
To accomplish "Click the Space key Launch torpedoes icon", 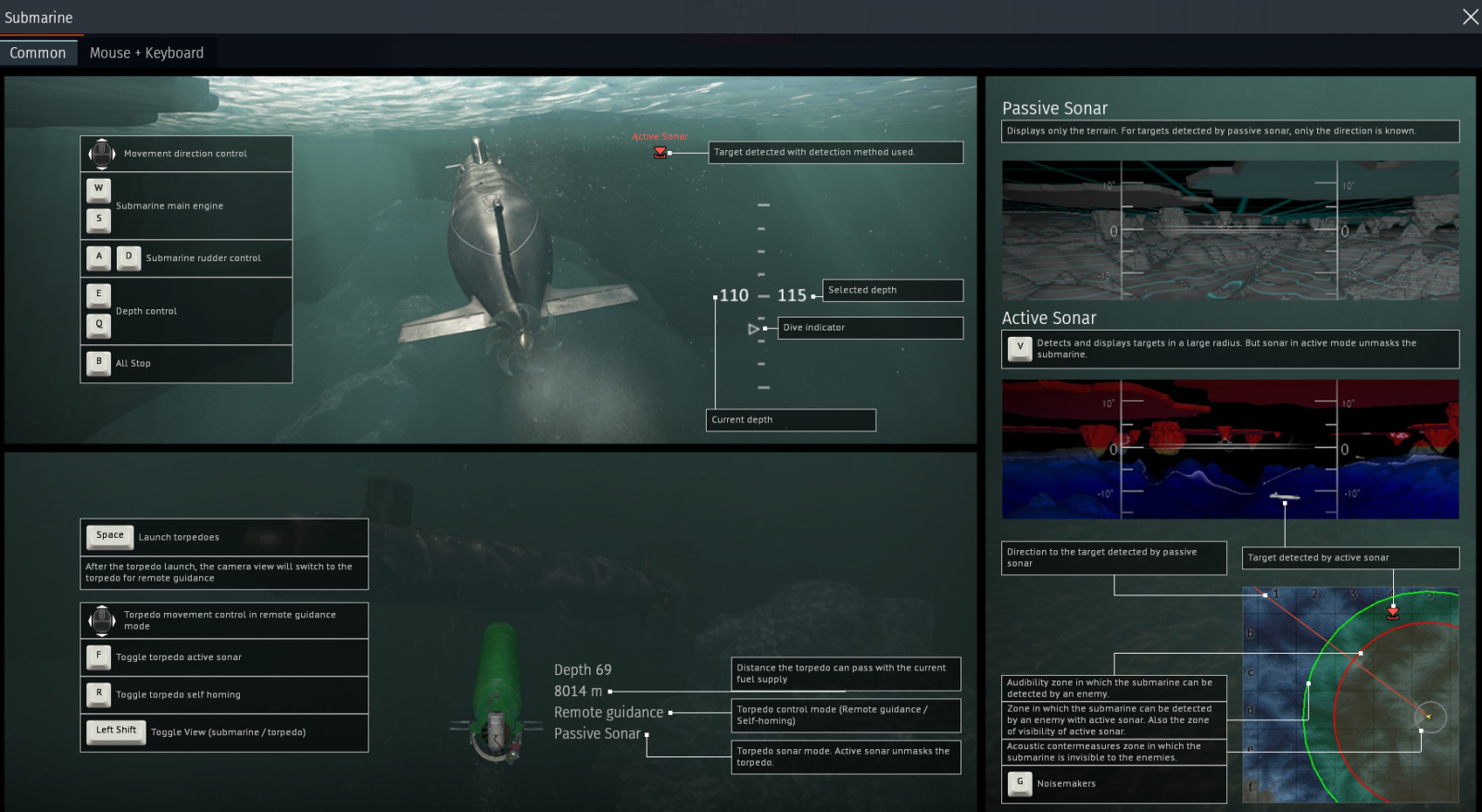I will (x=110, y=536).
